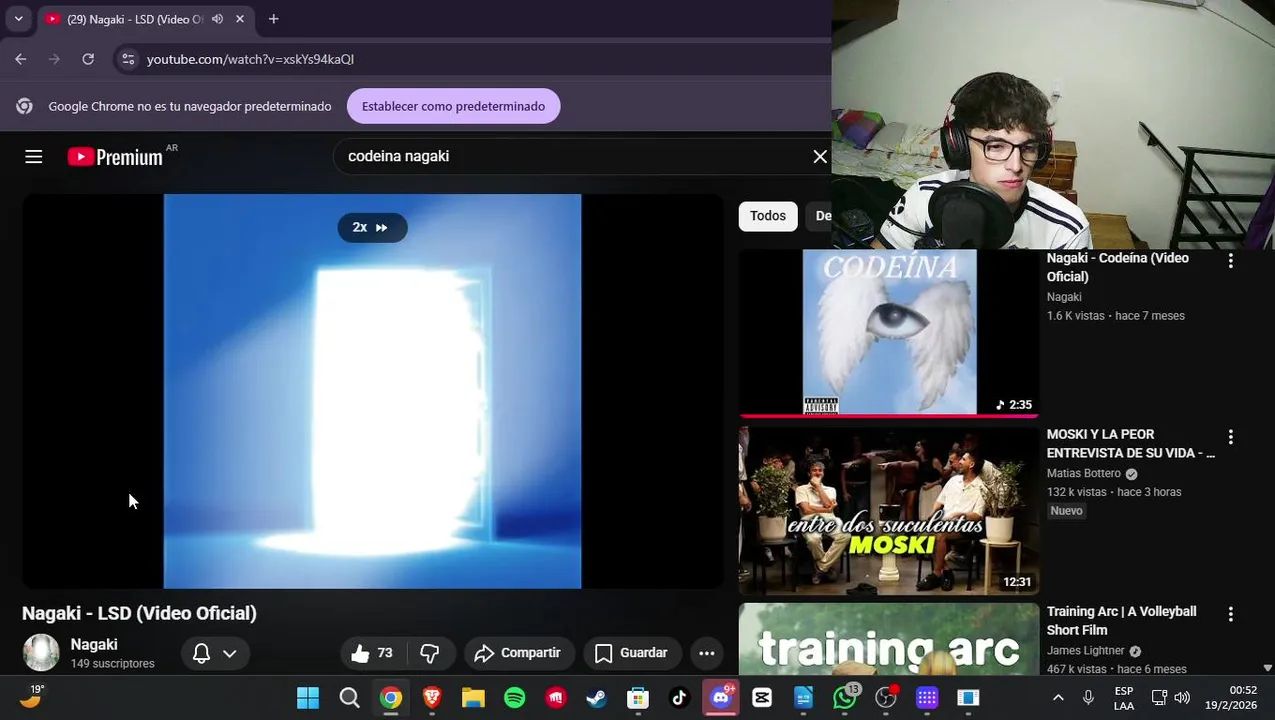1275x720 pixels.
Task: Open Steam from the taskbar
Action: 597,698
